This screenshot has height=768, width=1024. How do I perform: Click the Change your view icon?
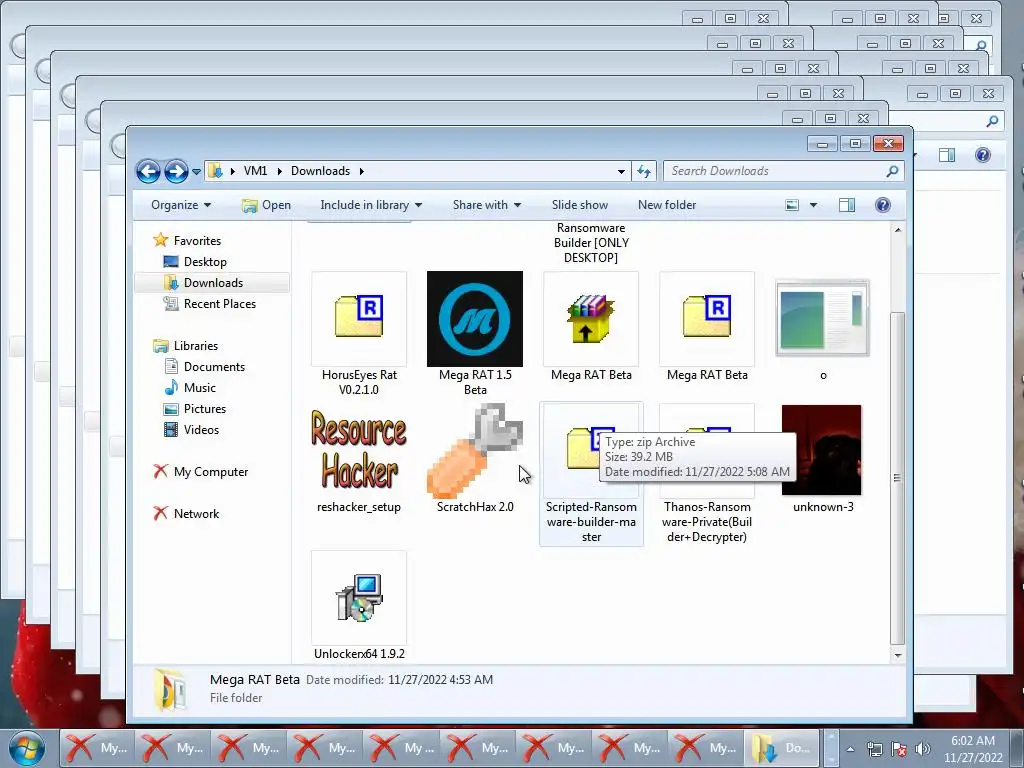[792, 205]
